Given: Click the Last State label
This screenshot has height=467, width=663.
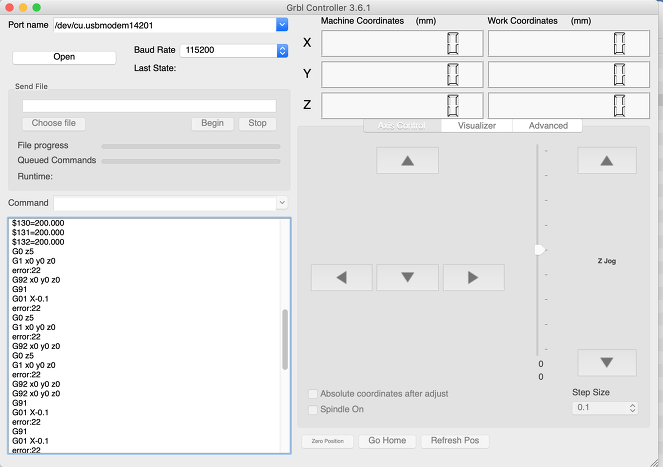Looking at the screenshot, I should click(x=155, y=68).
